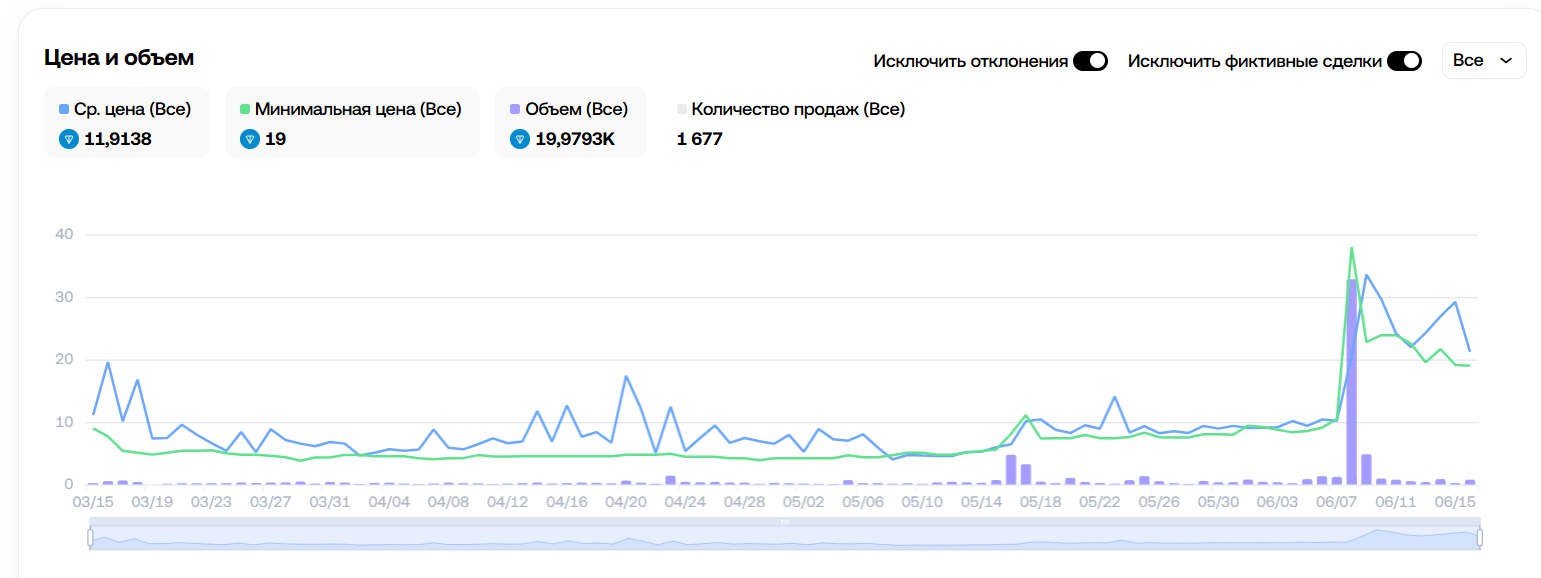Click TON coin icon beside 11,9138
Viewport: 1541px width, 578px height.
click(69, 139)
